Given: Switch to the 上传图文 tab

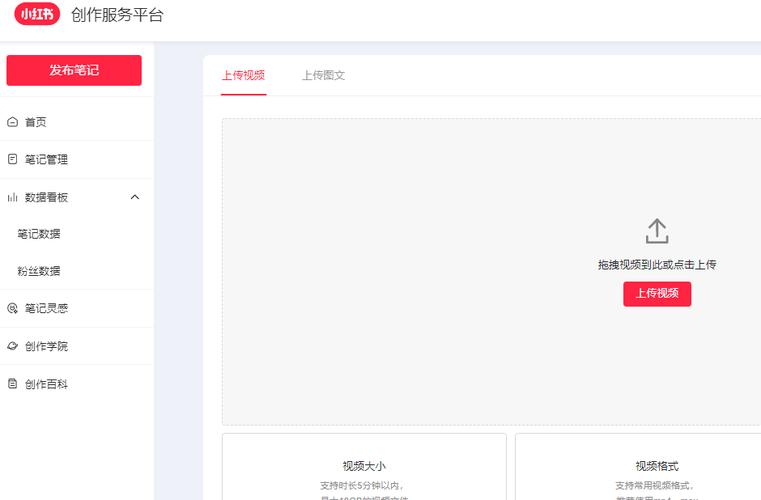Looking at the screenshot, I should pos(323,75).
